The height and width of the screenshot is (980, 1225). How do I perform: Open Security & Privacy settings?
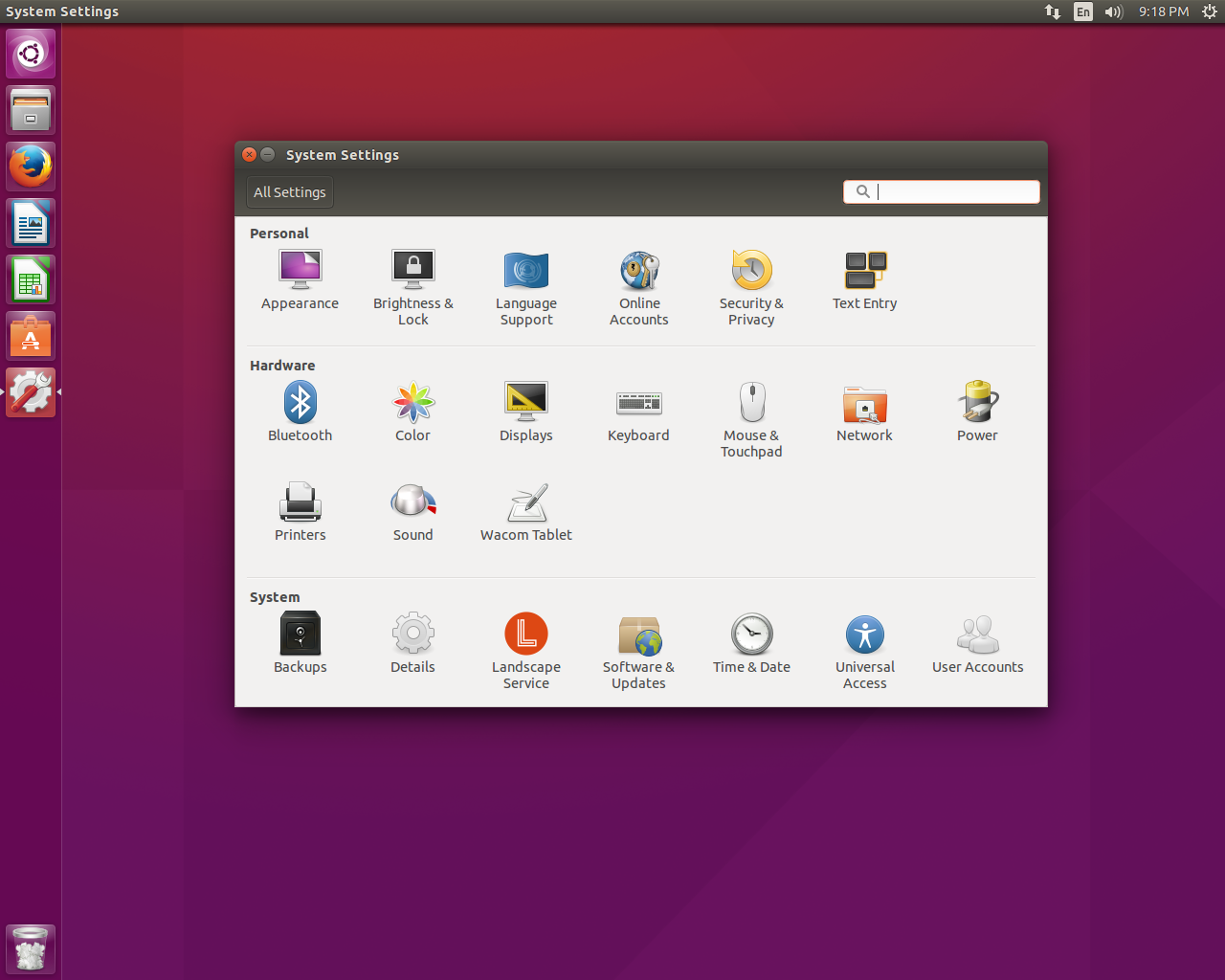point(751,288)
